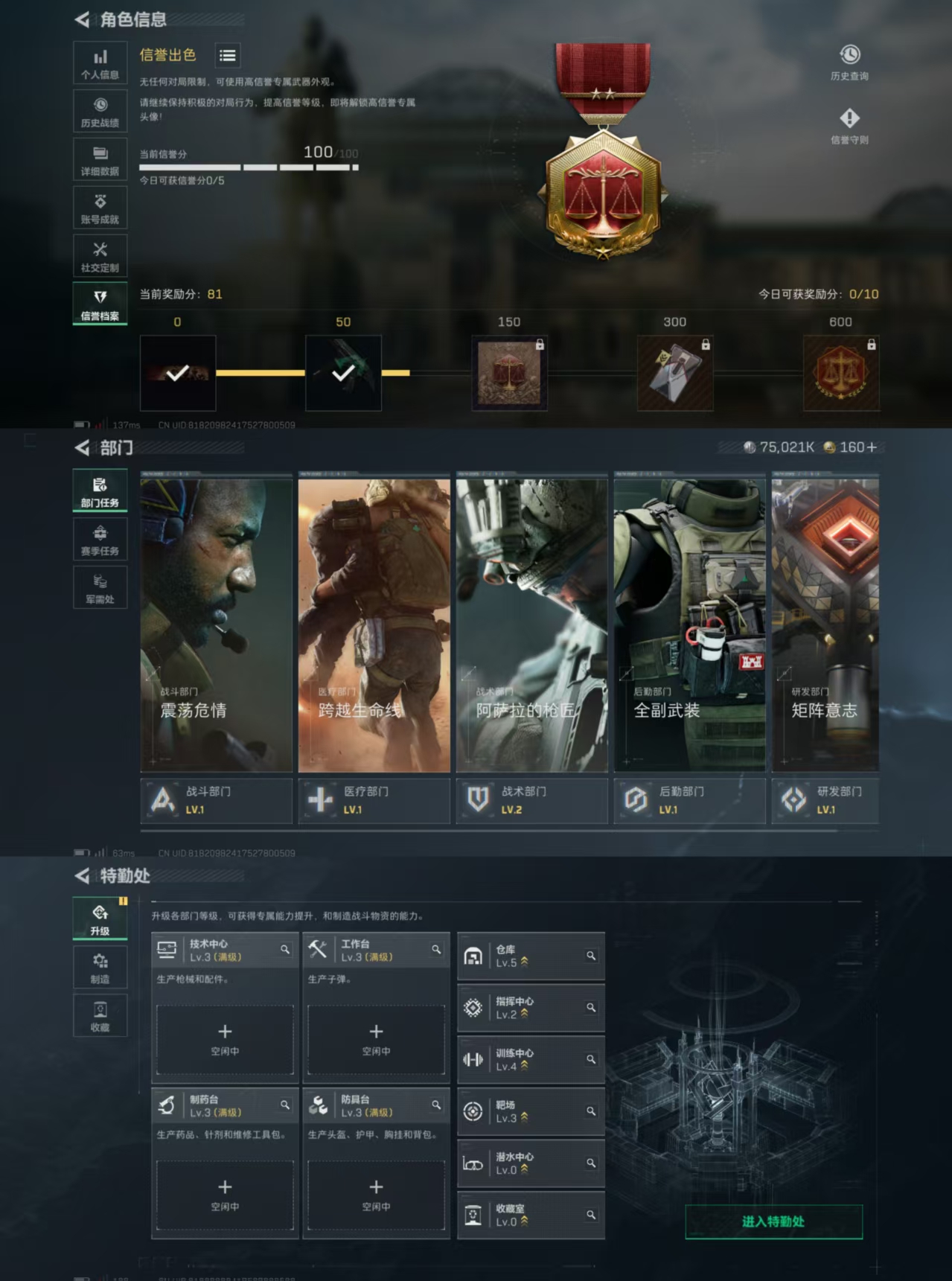Click the list icon beside 信誉出色
Viewport: 952px width, 1281px height.
(227, 56)
